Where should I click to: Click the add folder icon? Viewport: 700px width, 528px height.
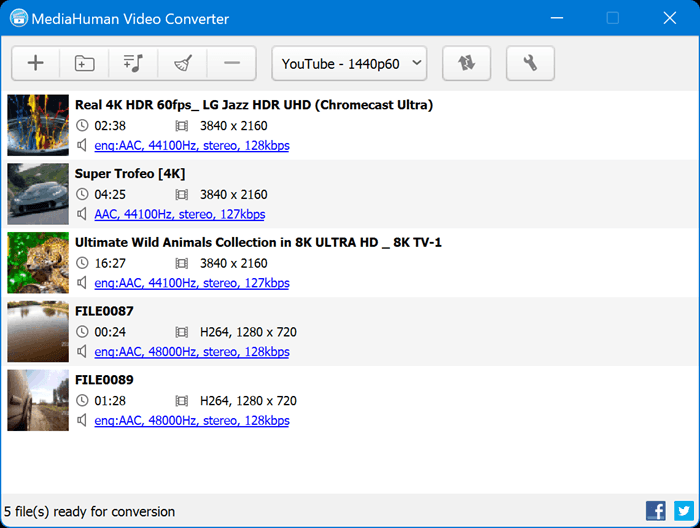pyautogui.click(x=85, y=63)
